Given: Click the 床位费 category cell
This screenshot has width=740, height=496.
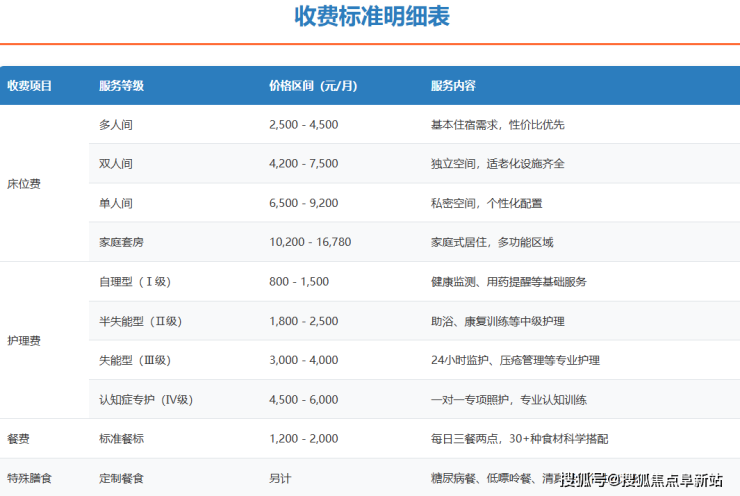Looking at the screenshot, I should pos(24,184).
